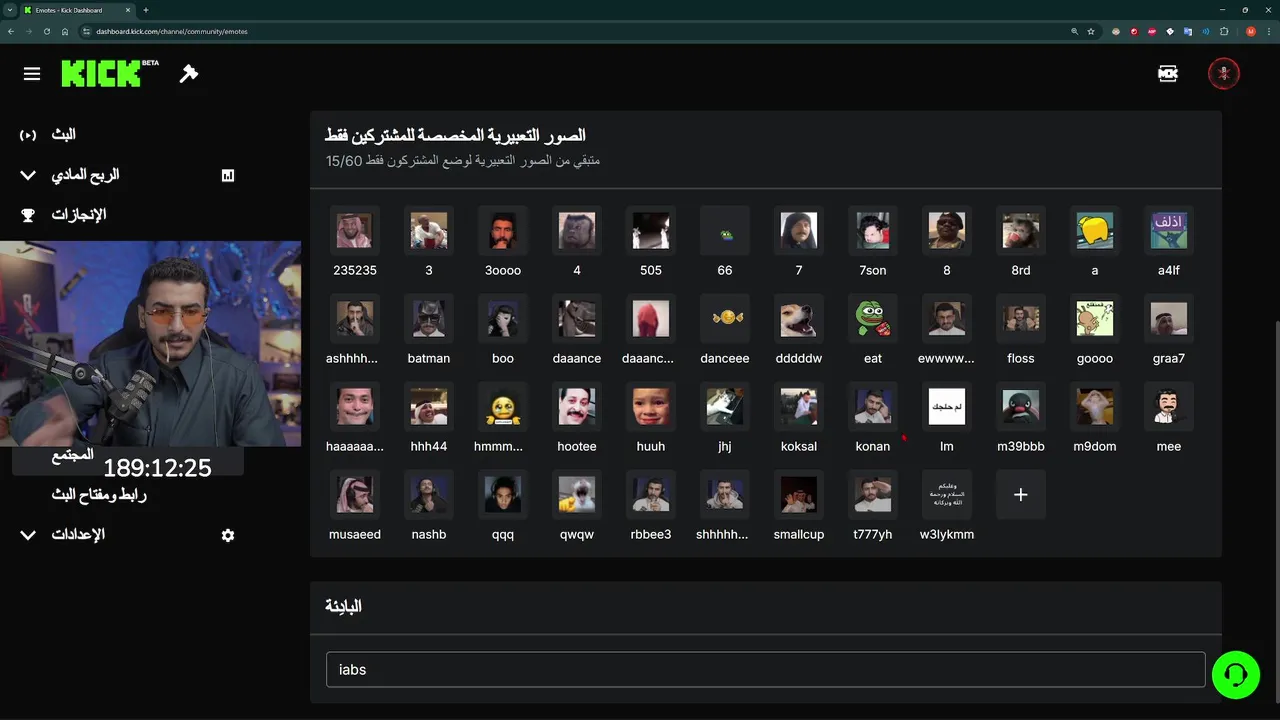This screenshot has width=1280, height=720.
Task: Open the hamburger menu
Action: pos(32,74)
